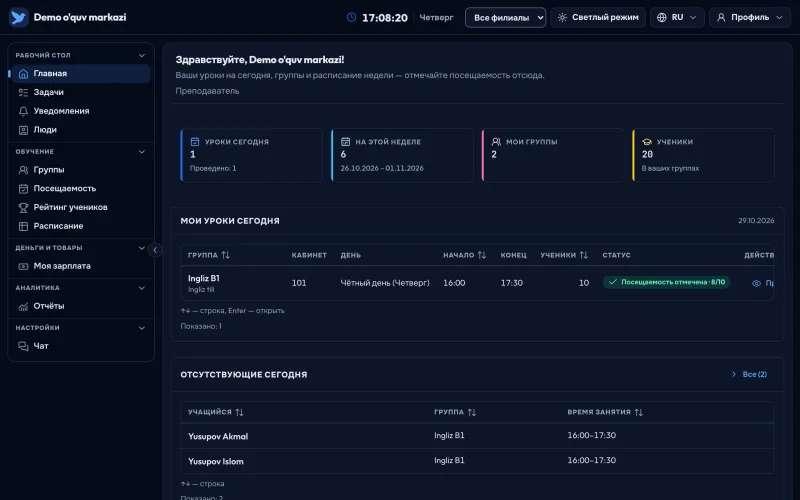The width and height of the screenshot is (800, 500).
Task: Click the calendar check icon beside Посещаемость
Action: 23,189
